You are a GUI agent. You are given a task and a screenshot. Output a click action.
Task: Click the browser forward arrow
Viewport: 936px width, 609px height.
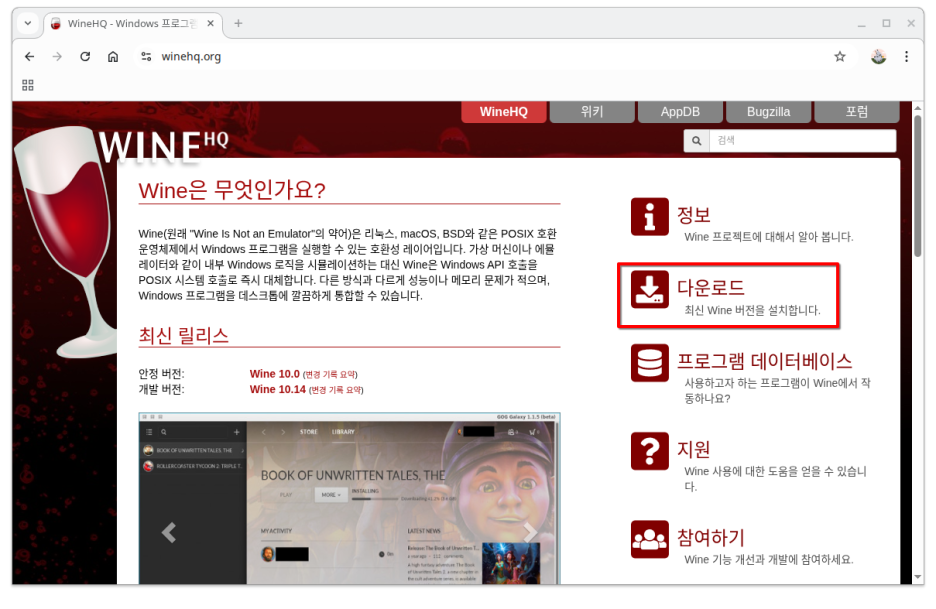(57, 57)
